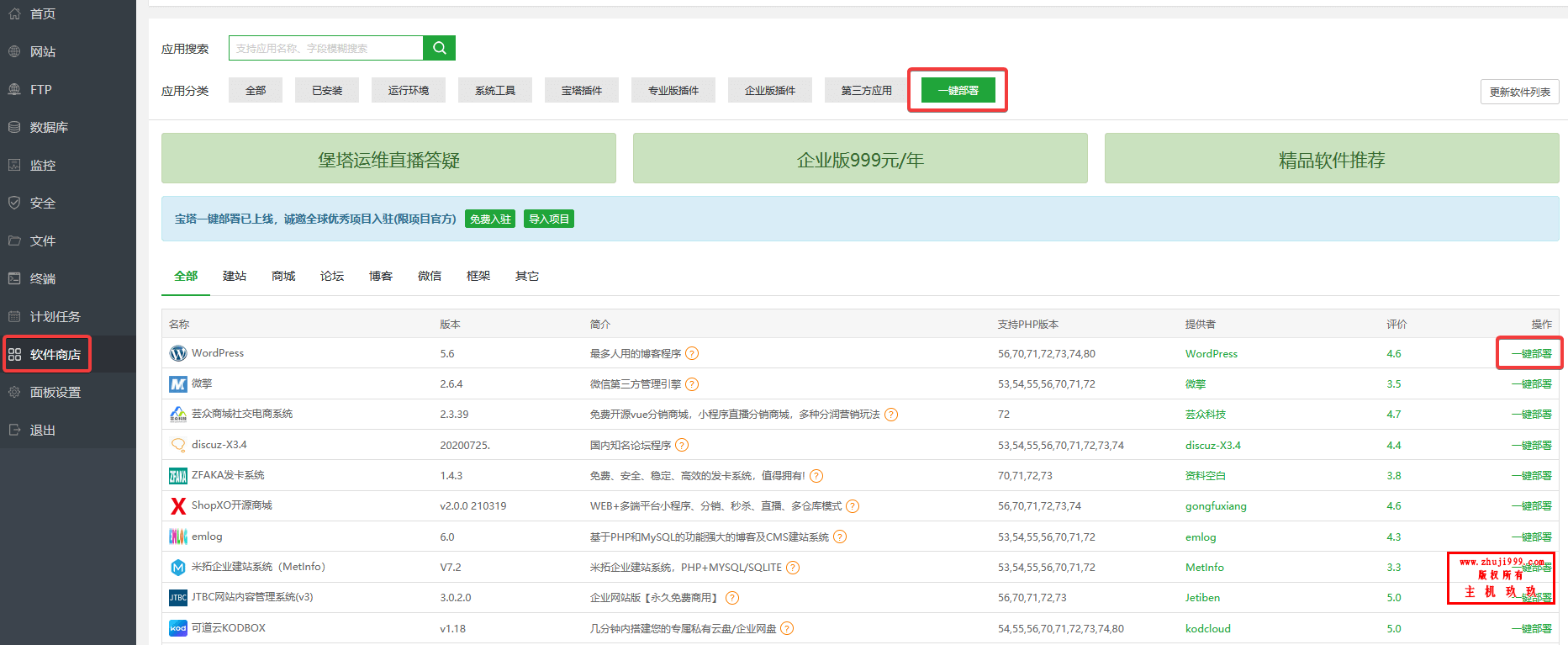This screenshot has height=645, width=1568.
Task: Click the ZFAKA app icon
Action: 178,476
